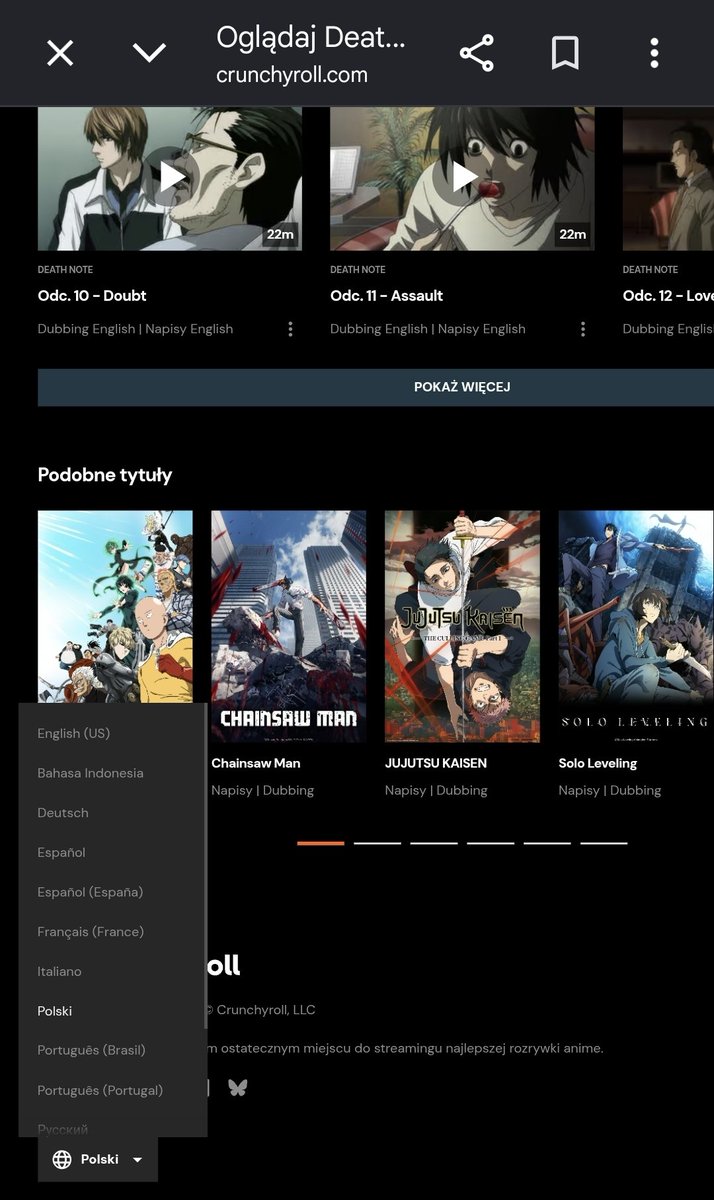Bookmark this page with the bookmark icon
The height and width of the screenshot is (1200, 714).
565,53
